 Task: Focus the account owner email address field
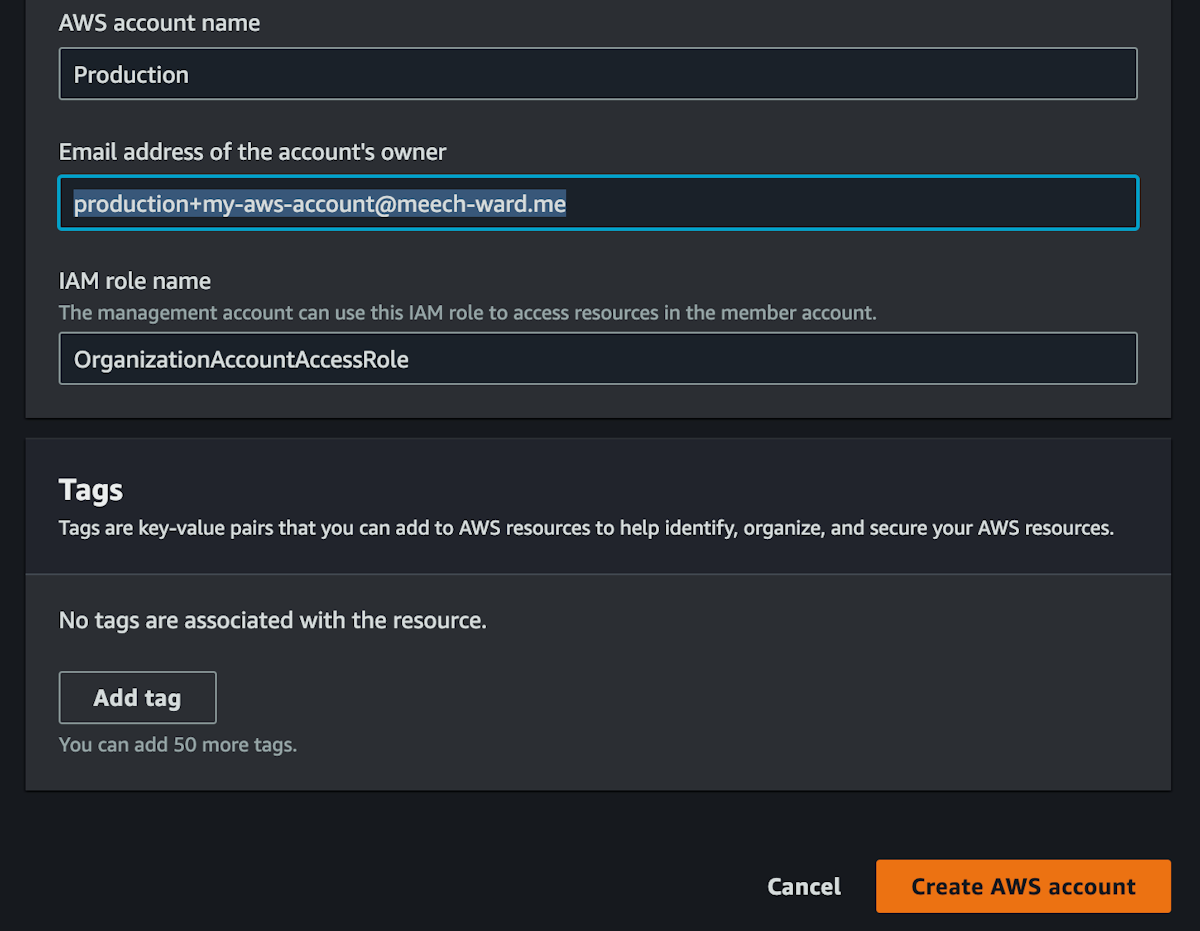point(598,203)
